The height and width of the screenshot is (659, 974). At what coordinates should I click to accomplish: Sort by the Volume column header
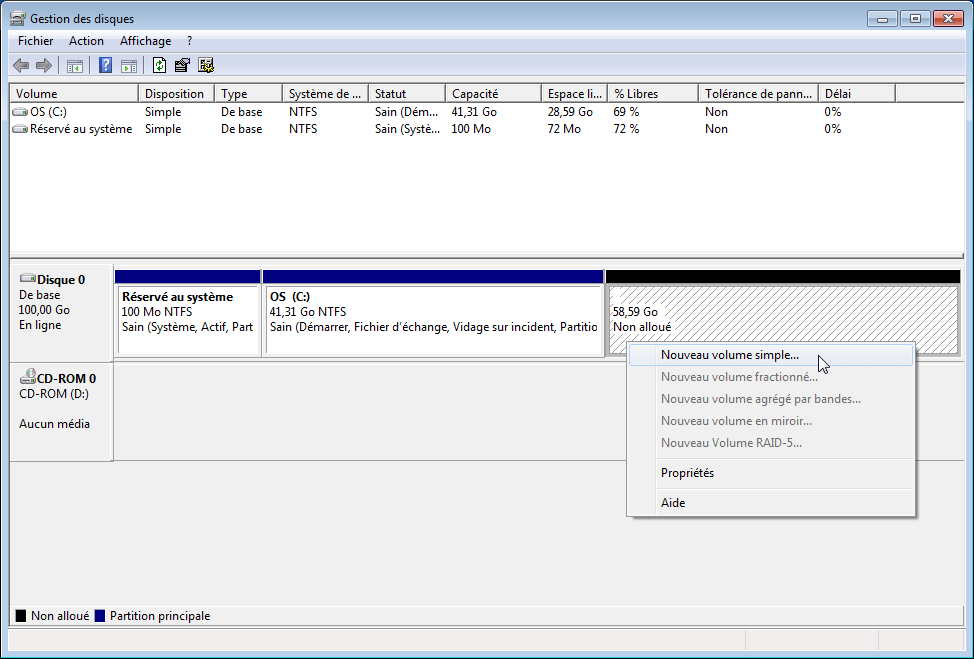(x=74, y=94)
